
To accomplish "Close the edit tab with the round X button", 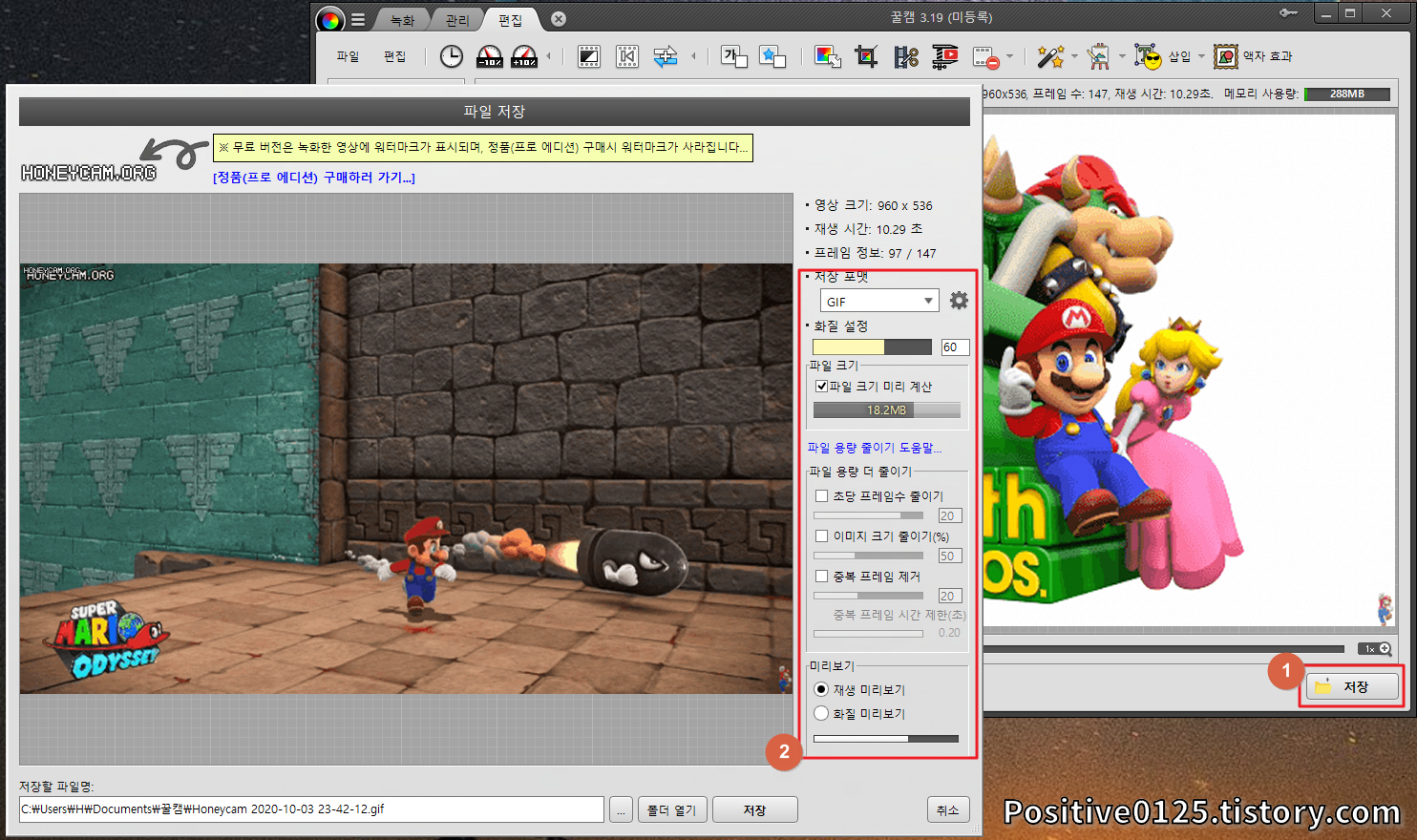I will (x=559, y=19).
